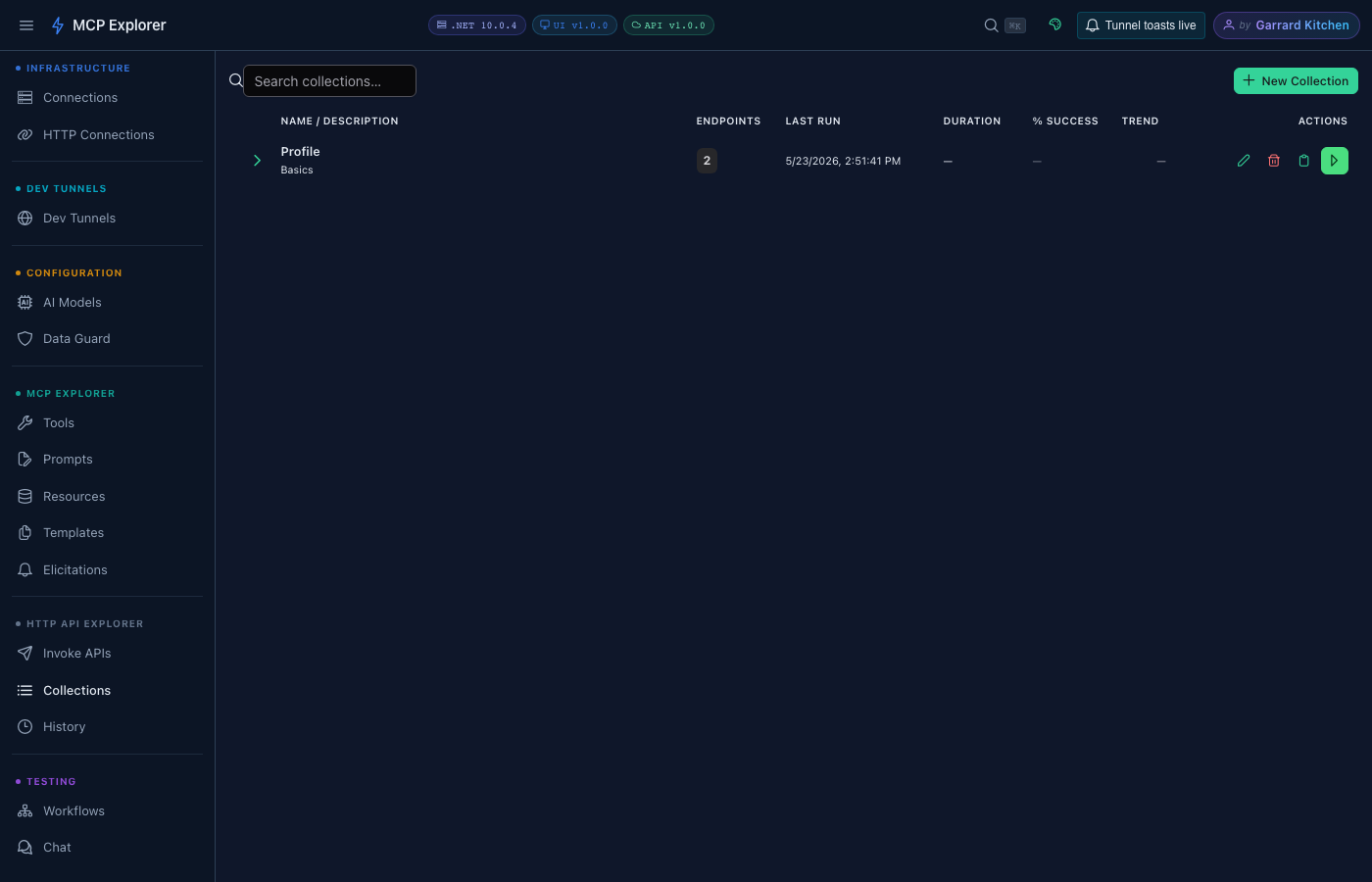
Task: Open Elicitations page
Action: pos(108,570)
